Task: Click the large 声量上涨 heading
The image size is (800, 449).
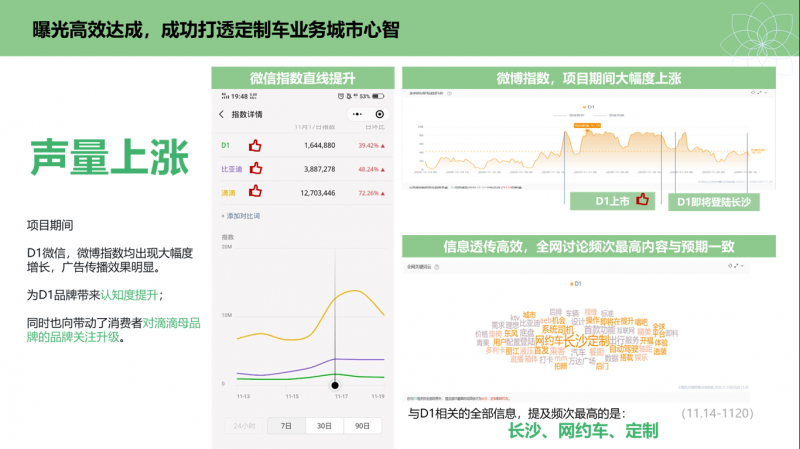Action: [109, 157]
